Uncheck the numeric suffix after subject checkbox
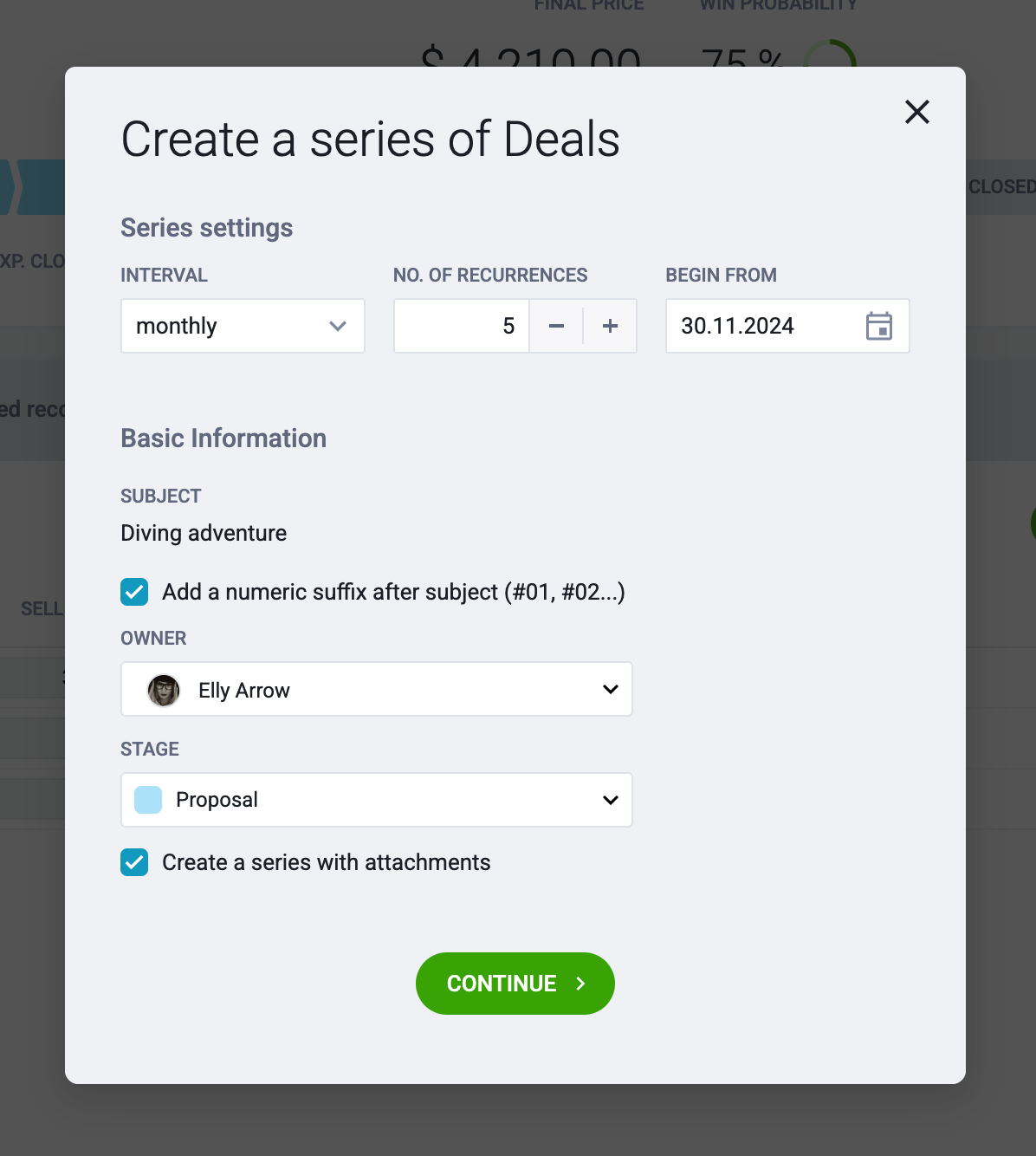 tap(134, 592)
